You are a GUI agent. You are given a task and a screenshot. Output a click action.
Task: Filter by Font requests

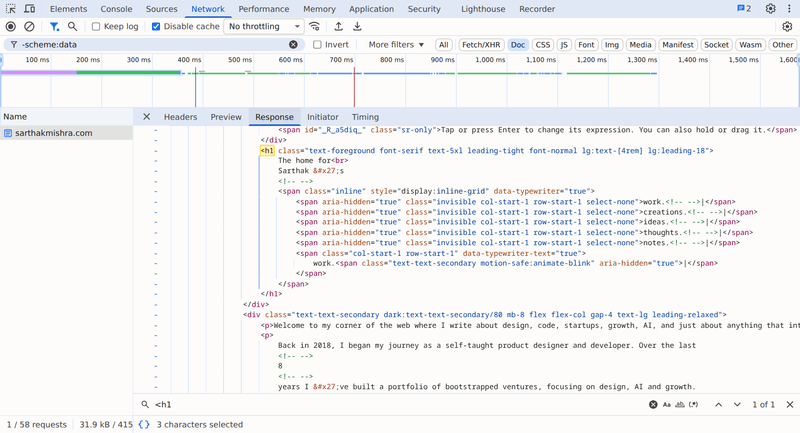[586, 45]
